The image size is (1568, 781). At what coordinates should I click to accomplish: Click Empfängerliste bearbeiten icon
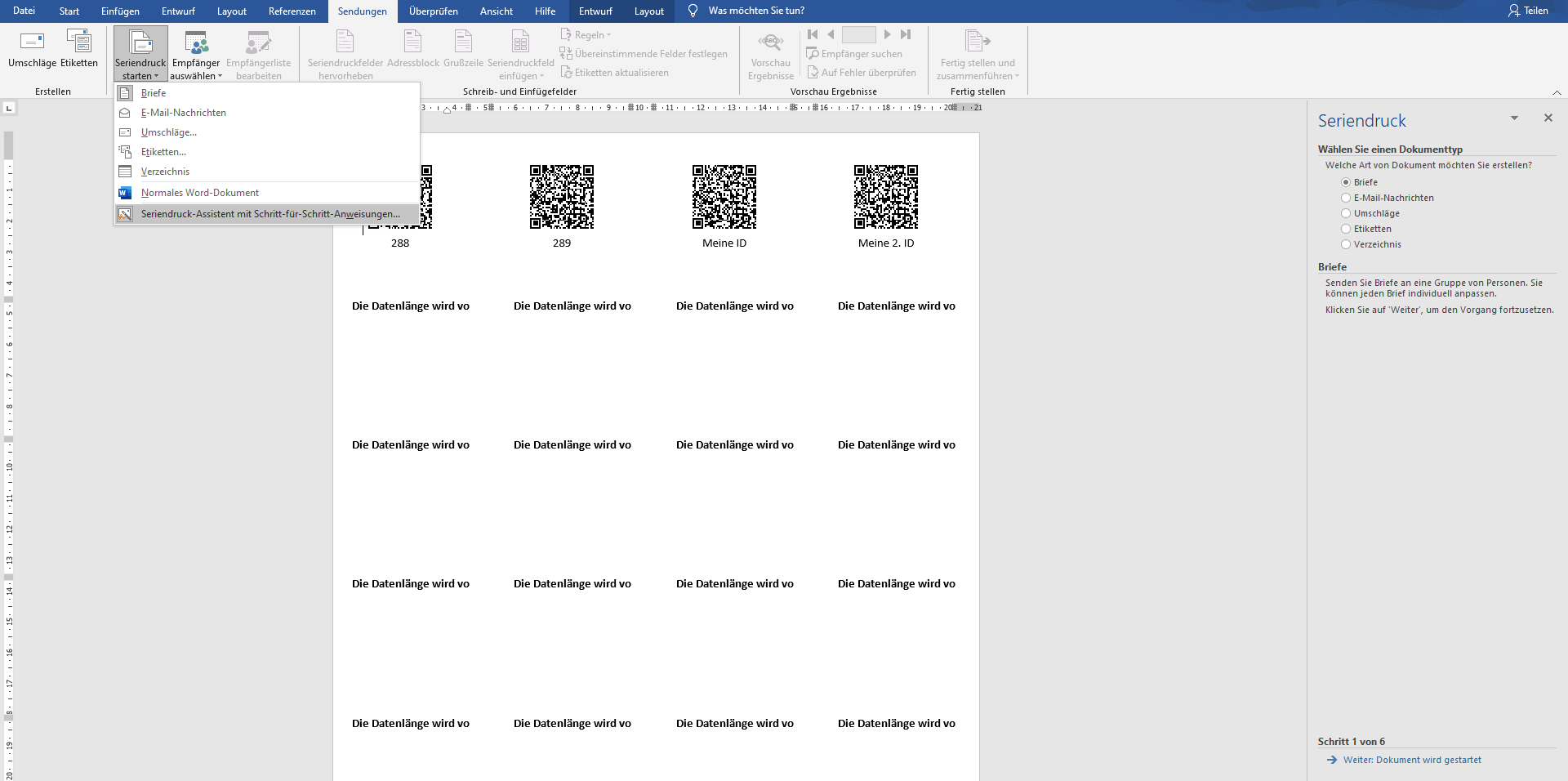pos(259,42)
